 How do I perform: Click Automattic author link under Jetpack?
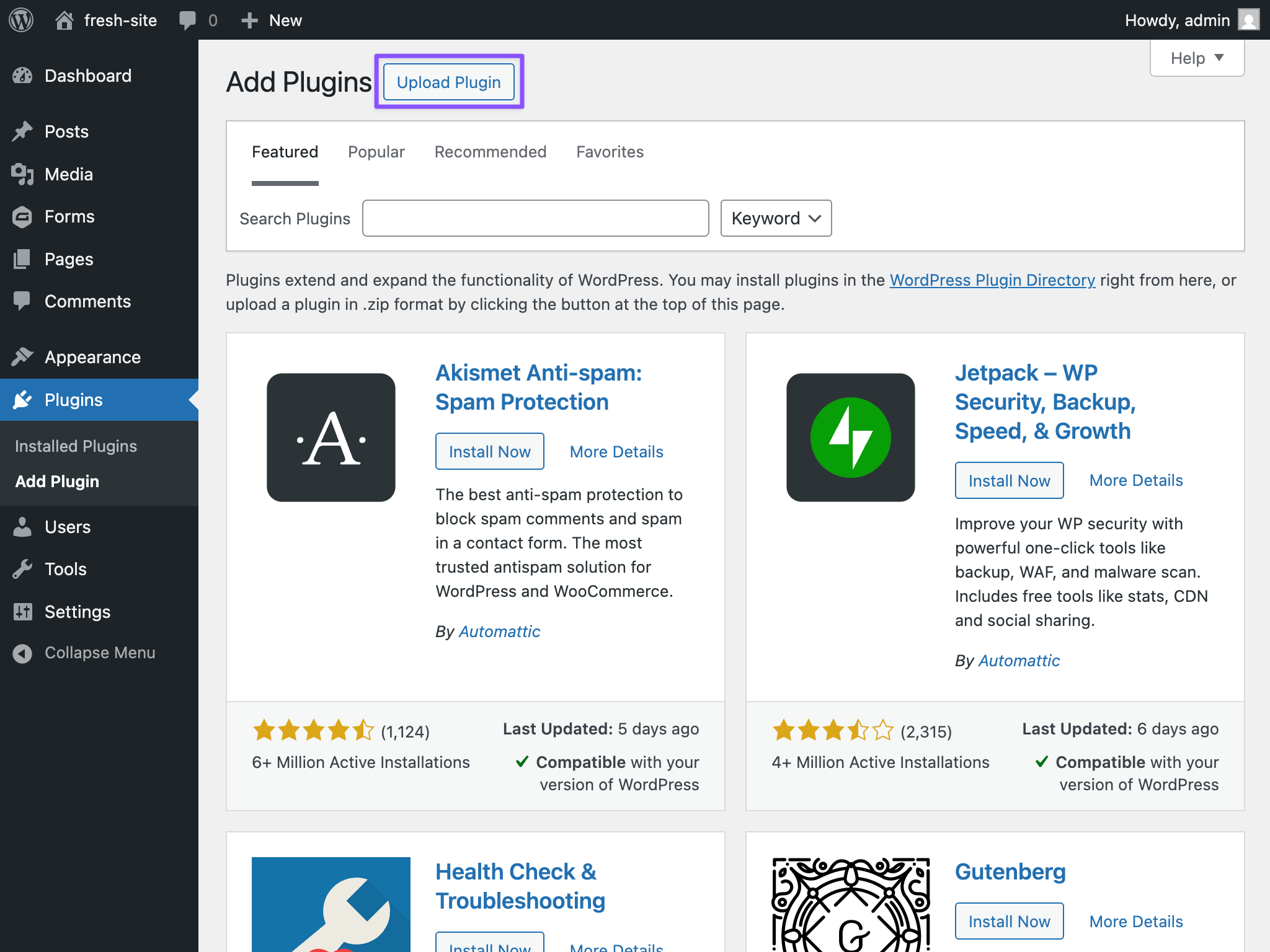pos(1019,661)
